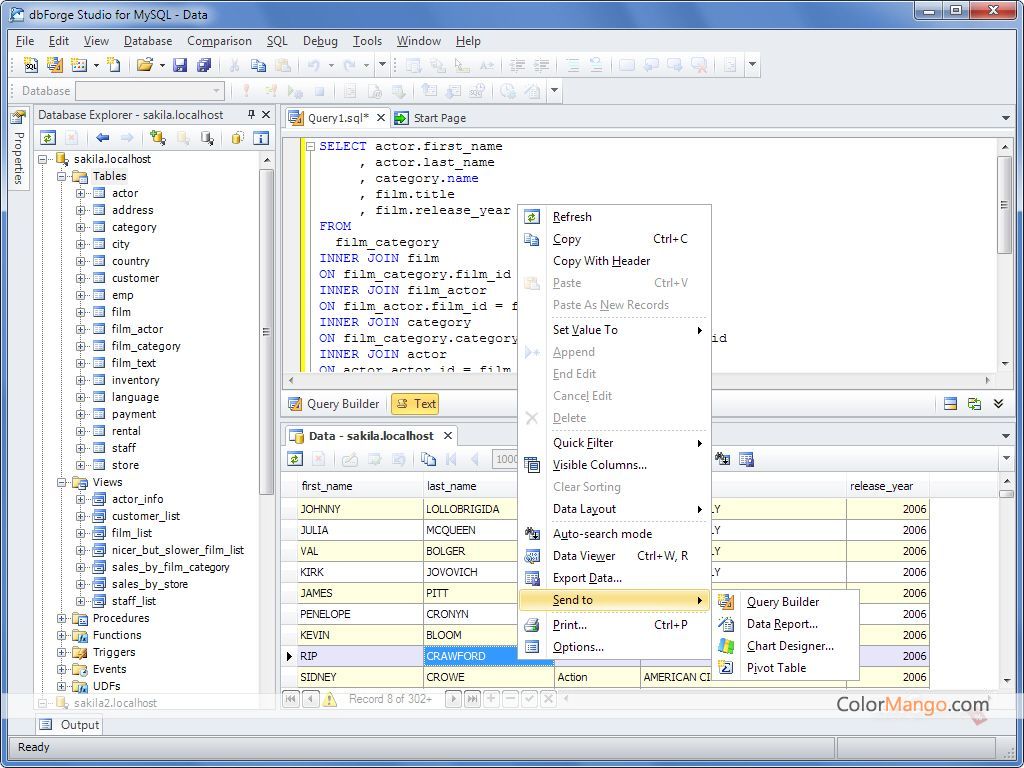Collapse the Views folder node
This screenshot has width=1024, height=768.
[x=61, y=482]
